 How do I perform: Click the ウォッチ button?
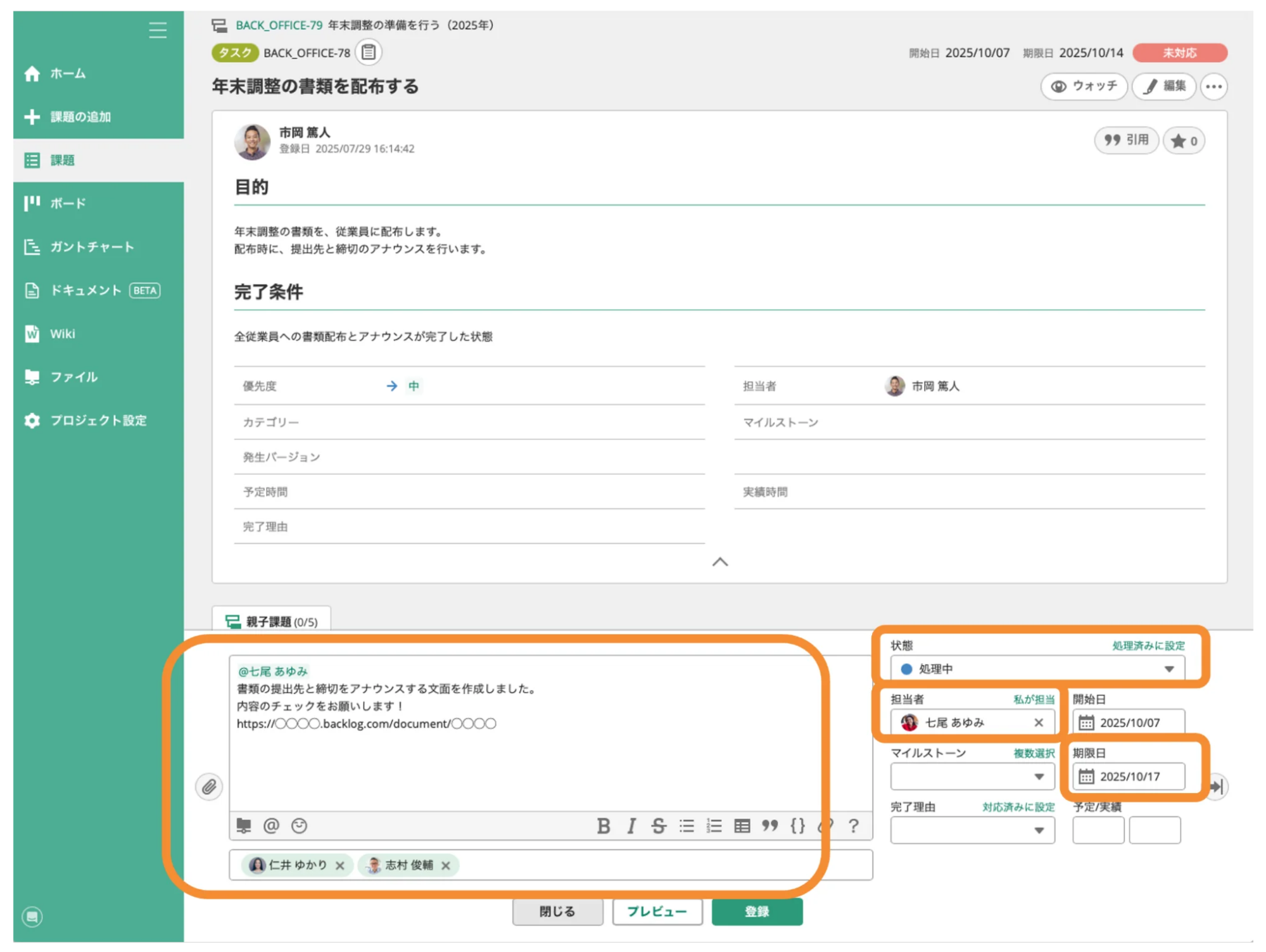click(1084, 86)
